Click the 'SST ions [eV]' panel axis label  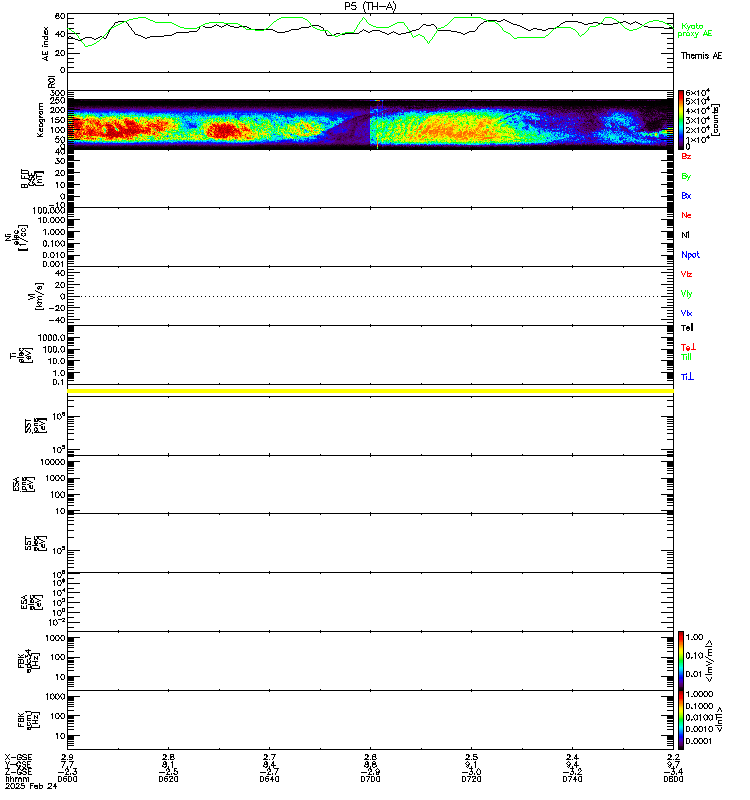(x=36, y=426)
